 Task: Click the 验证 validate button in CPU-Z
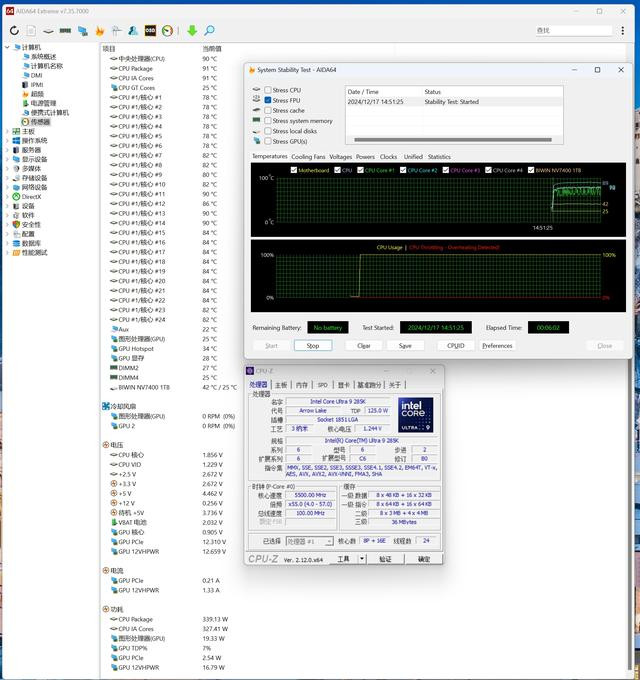(385, 559)
